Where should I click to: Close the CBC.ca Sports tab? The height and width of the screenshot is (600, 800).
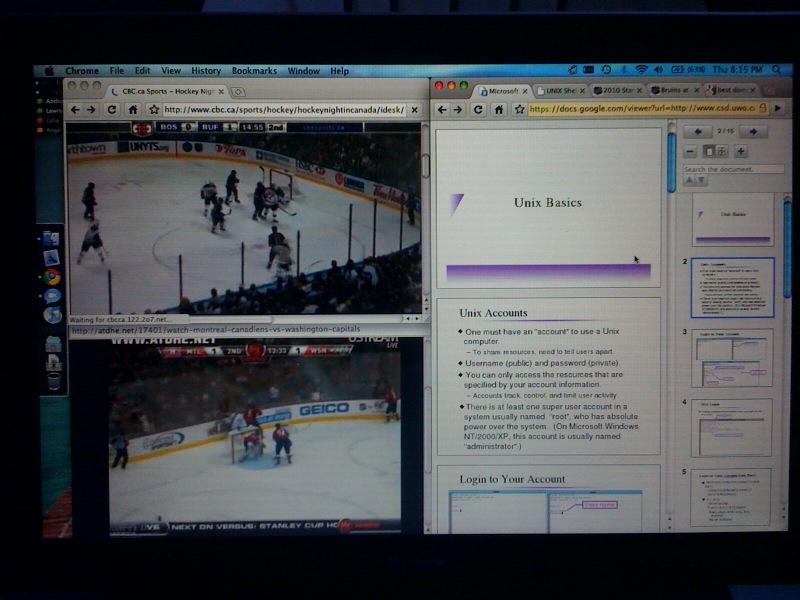[x=221, y=92]
